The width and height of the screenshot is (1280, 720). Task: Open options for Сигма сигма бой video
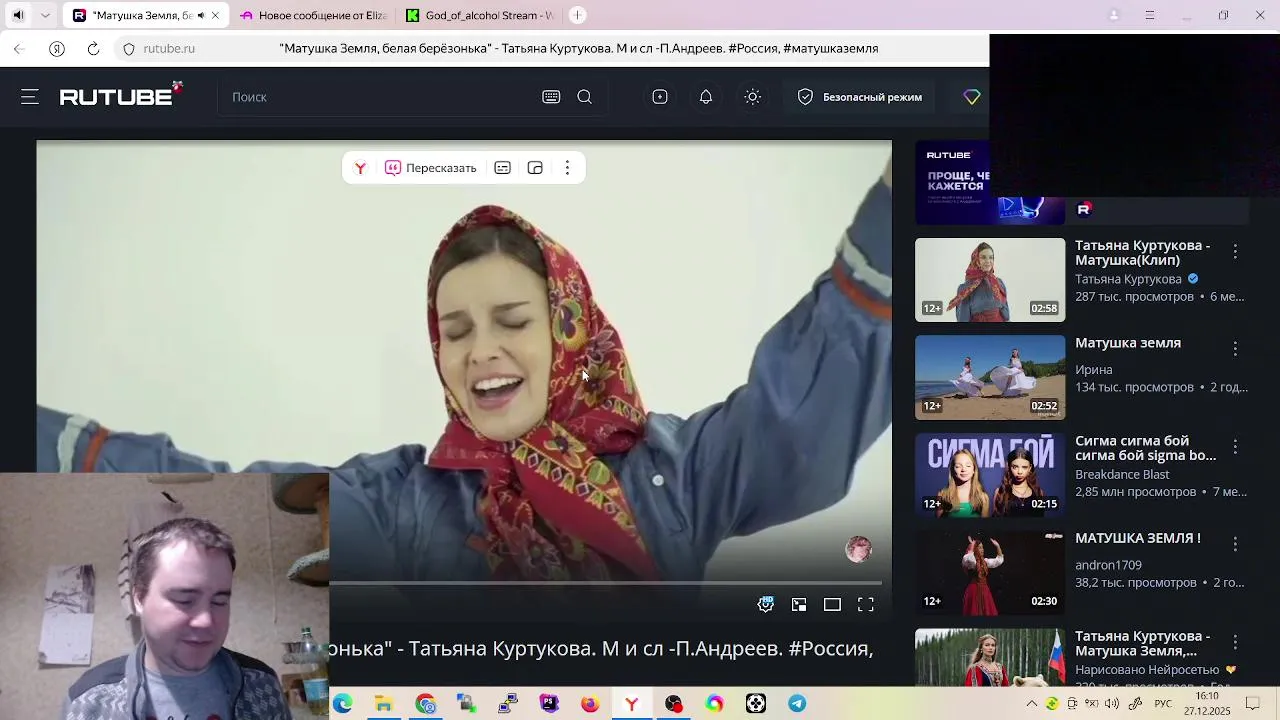point(1235,446)
